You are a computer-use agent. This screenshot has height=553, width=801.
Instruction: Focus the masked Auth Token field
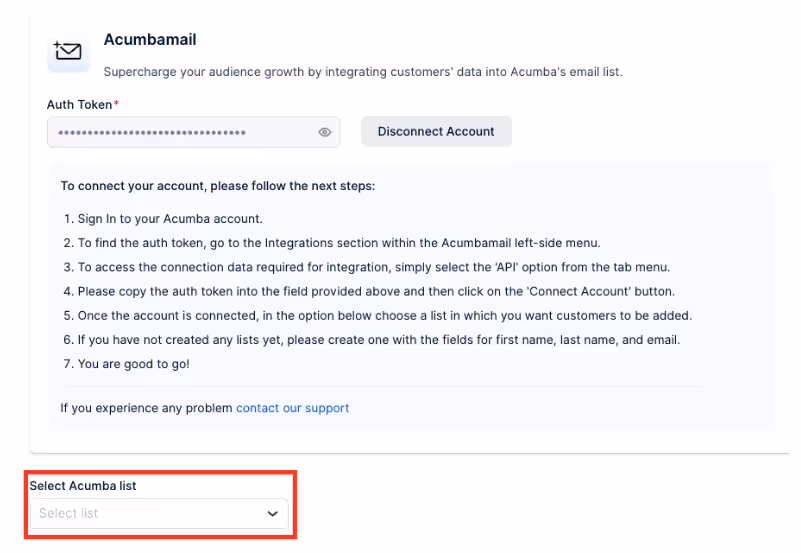point(180,132)
